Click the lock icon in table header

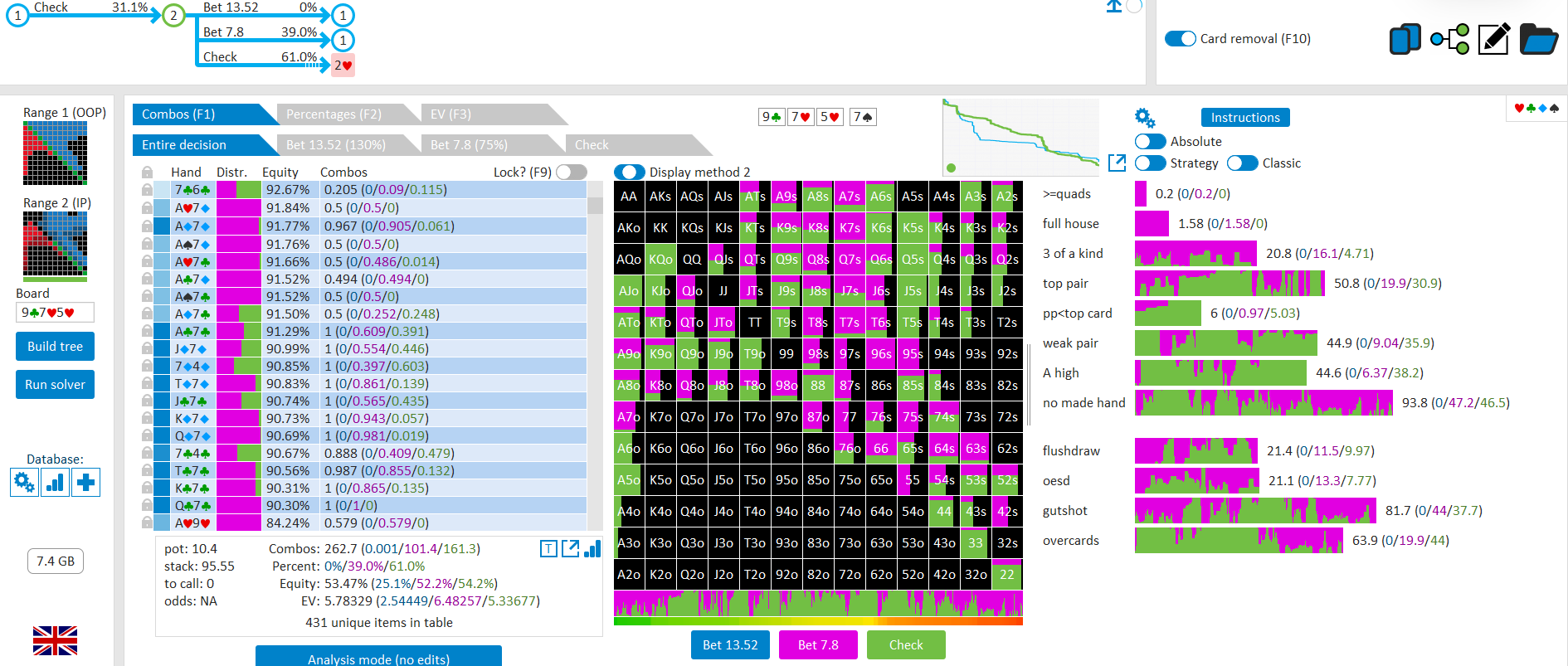147,172
